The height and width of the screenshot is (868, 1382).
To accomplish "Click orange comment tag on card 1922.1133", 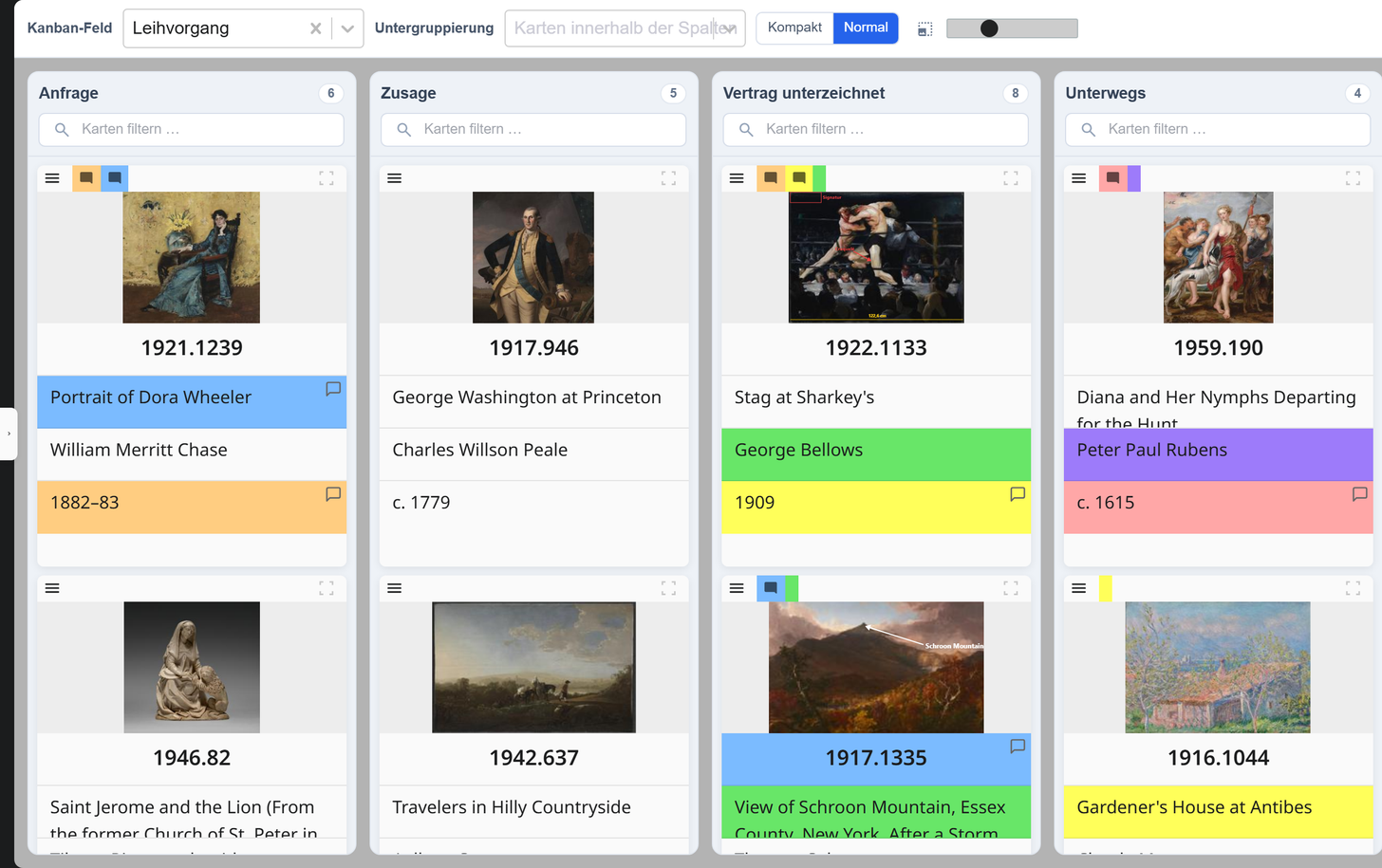I will [771, 178].
